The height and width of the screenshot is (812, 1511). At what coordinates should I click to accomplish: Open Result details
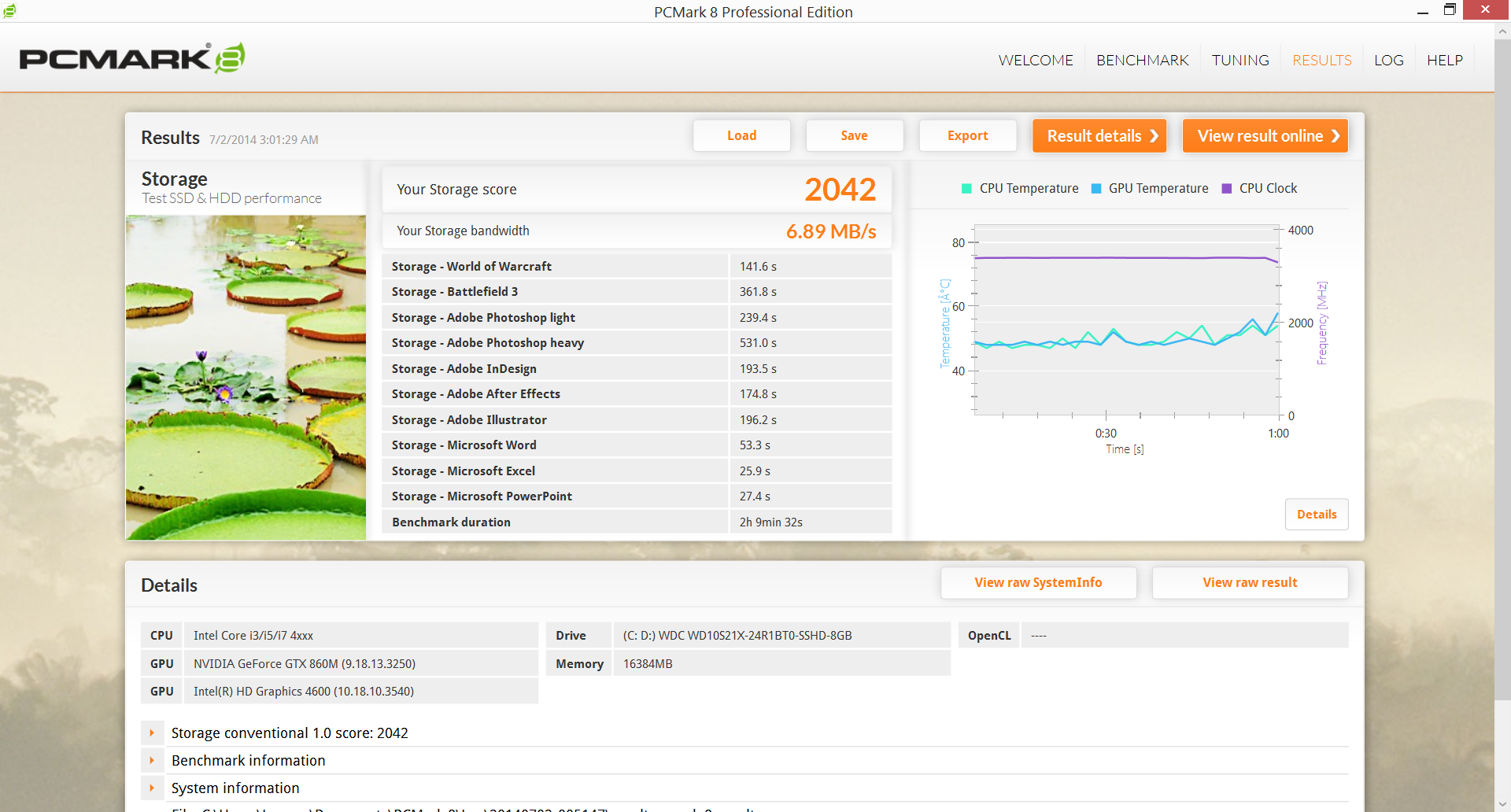click(1099, 135)
